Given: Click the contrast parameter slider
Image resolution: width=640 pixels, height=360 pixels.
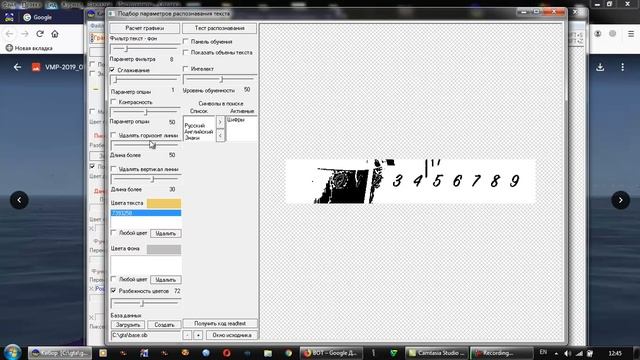Looking at the screenshot, I should click(145, 112).
